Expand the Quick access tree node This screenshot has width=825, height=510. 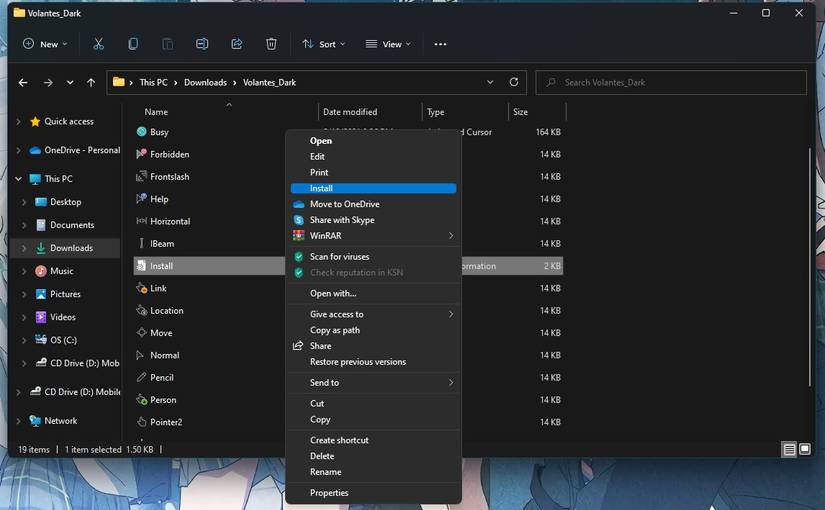pyautogui.click(x=17, y=122)
